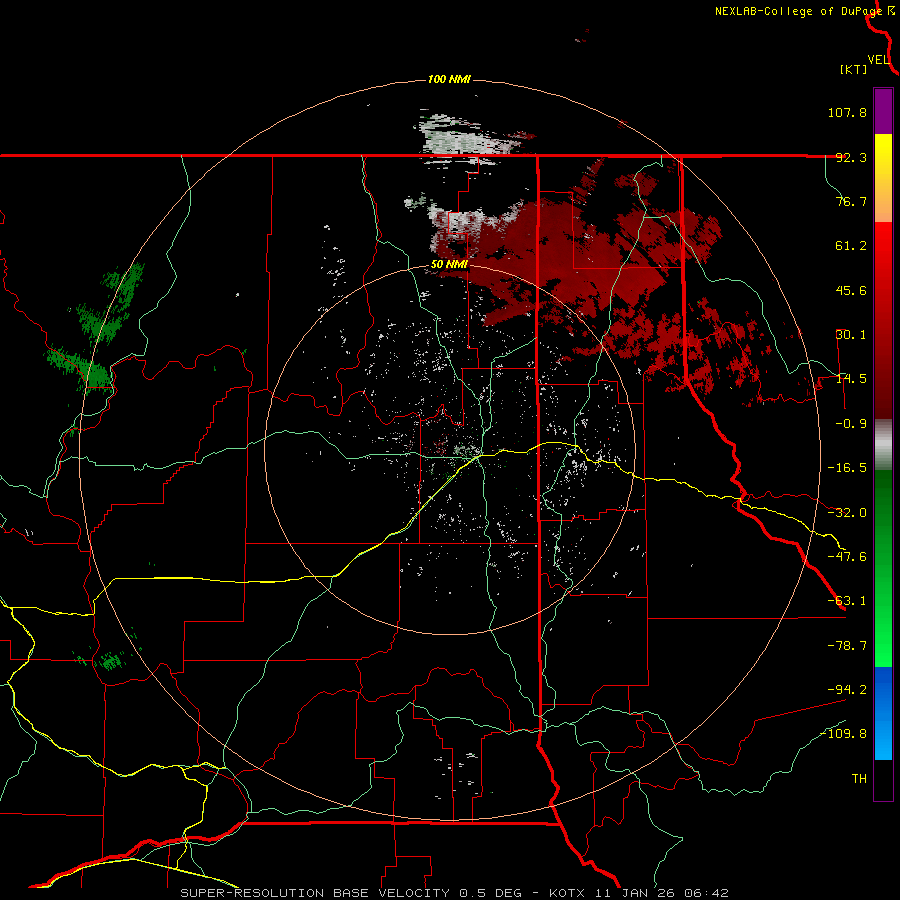Click the [KT] units label

pos(854,69)
